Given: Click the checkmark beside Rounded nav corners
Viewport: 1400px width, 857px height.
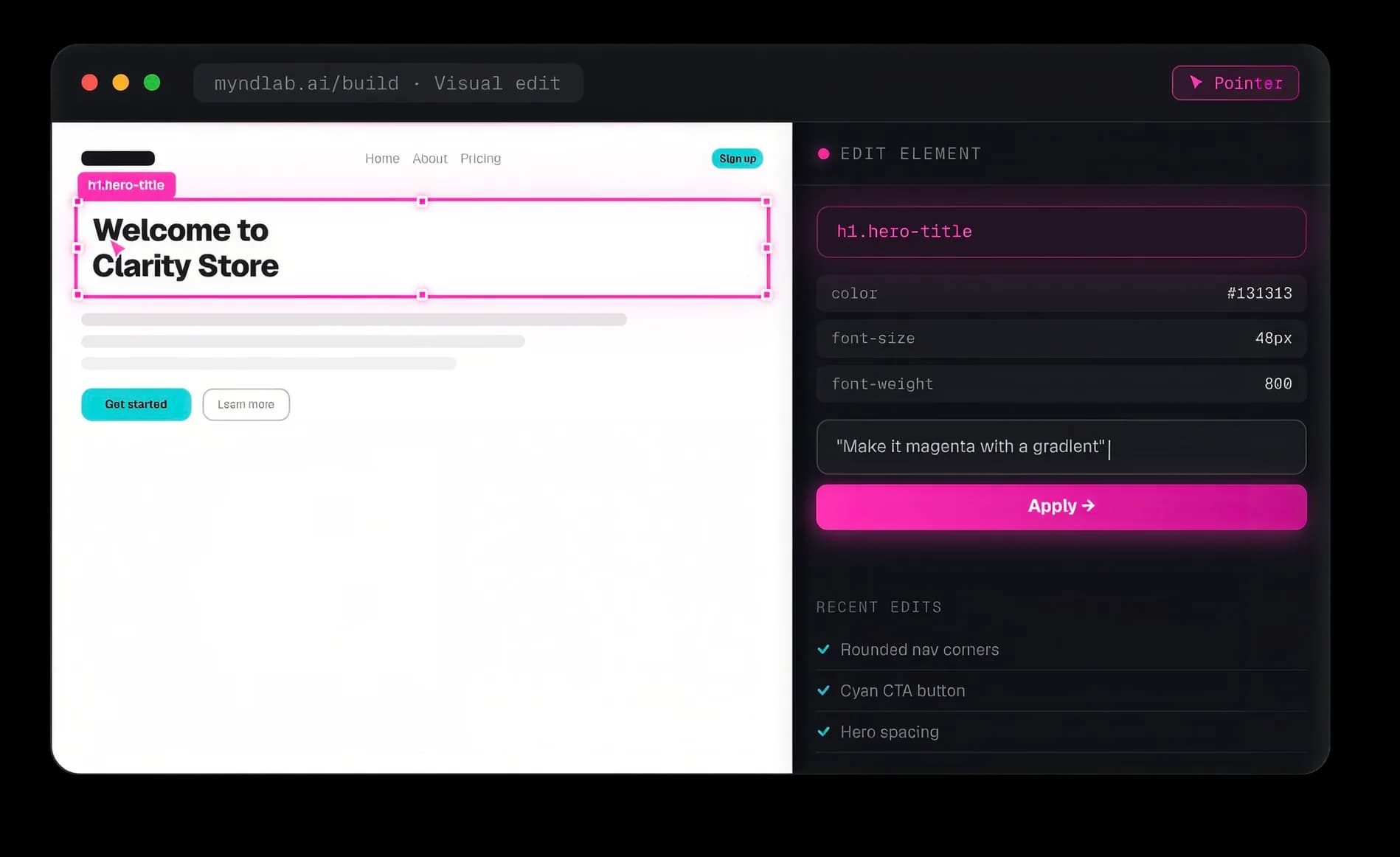Looking at the screenshot, I should click(823, 649).
